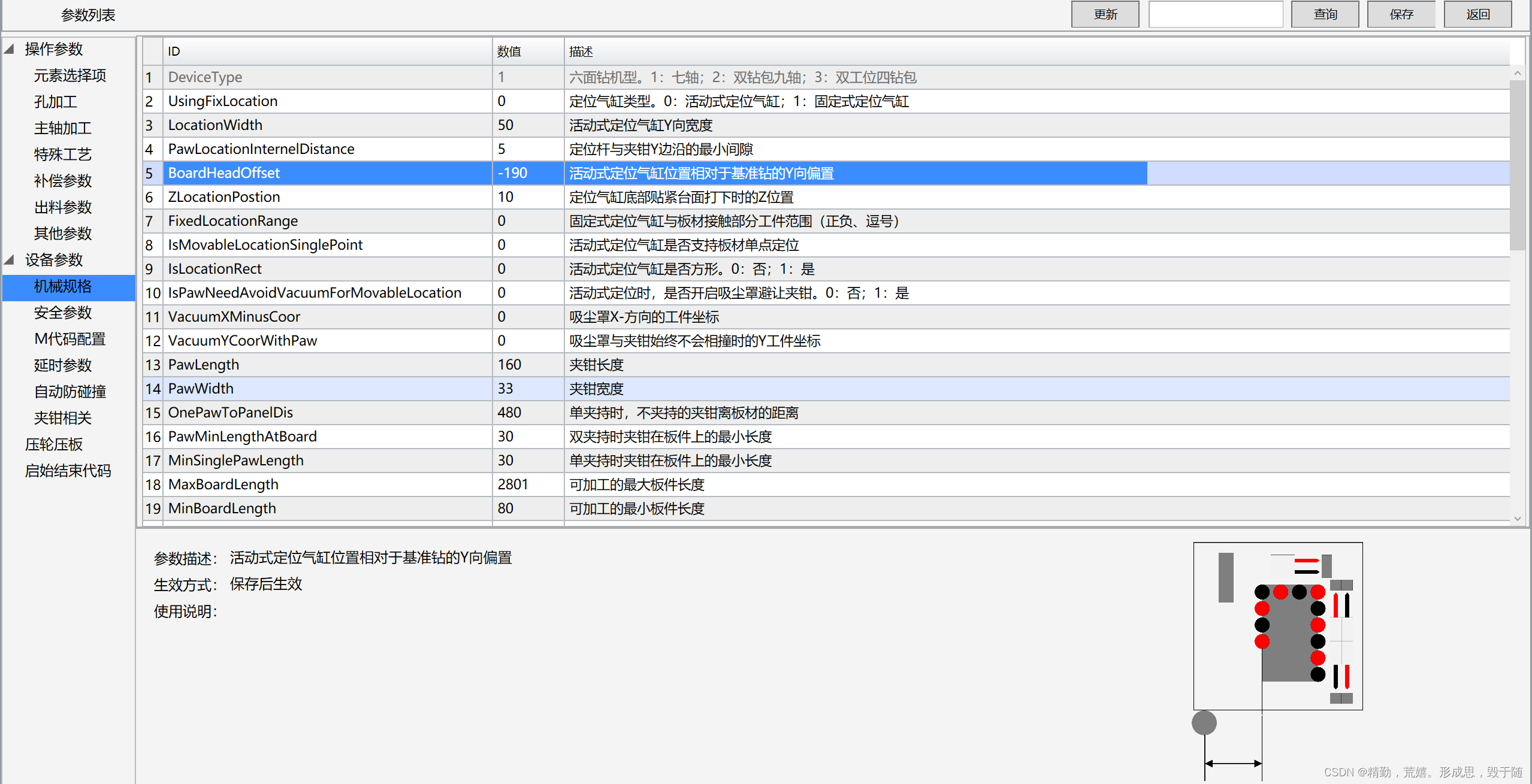This screenshot has height=784, width=1532.
Task: Select the PawWidth parameter row
Action: pos(826,389)
